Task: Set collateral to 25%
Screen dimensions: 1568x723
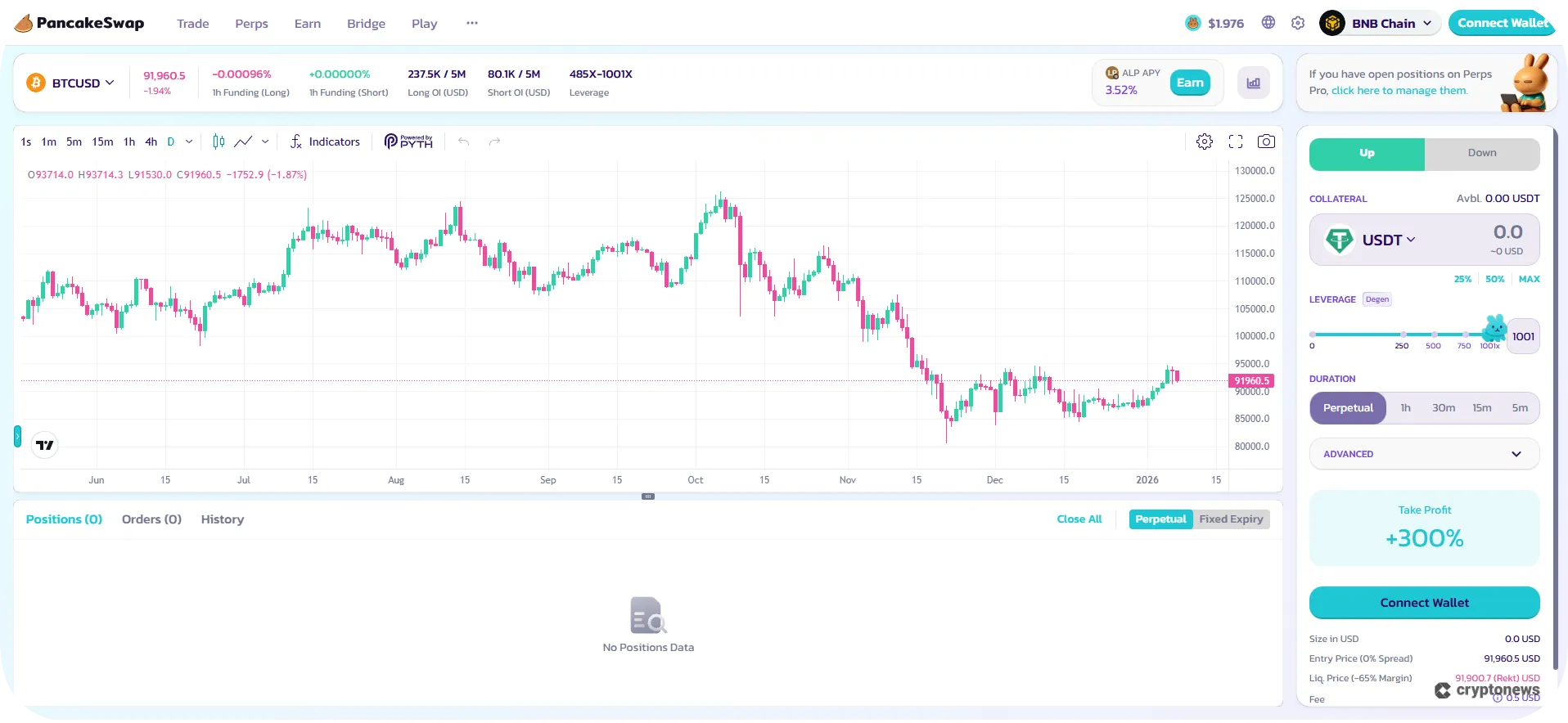Action: [1462, 279]
